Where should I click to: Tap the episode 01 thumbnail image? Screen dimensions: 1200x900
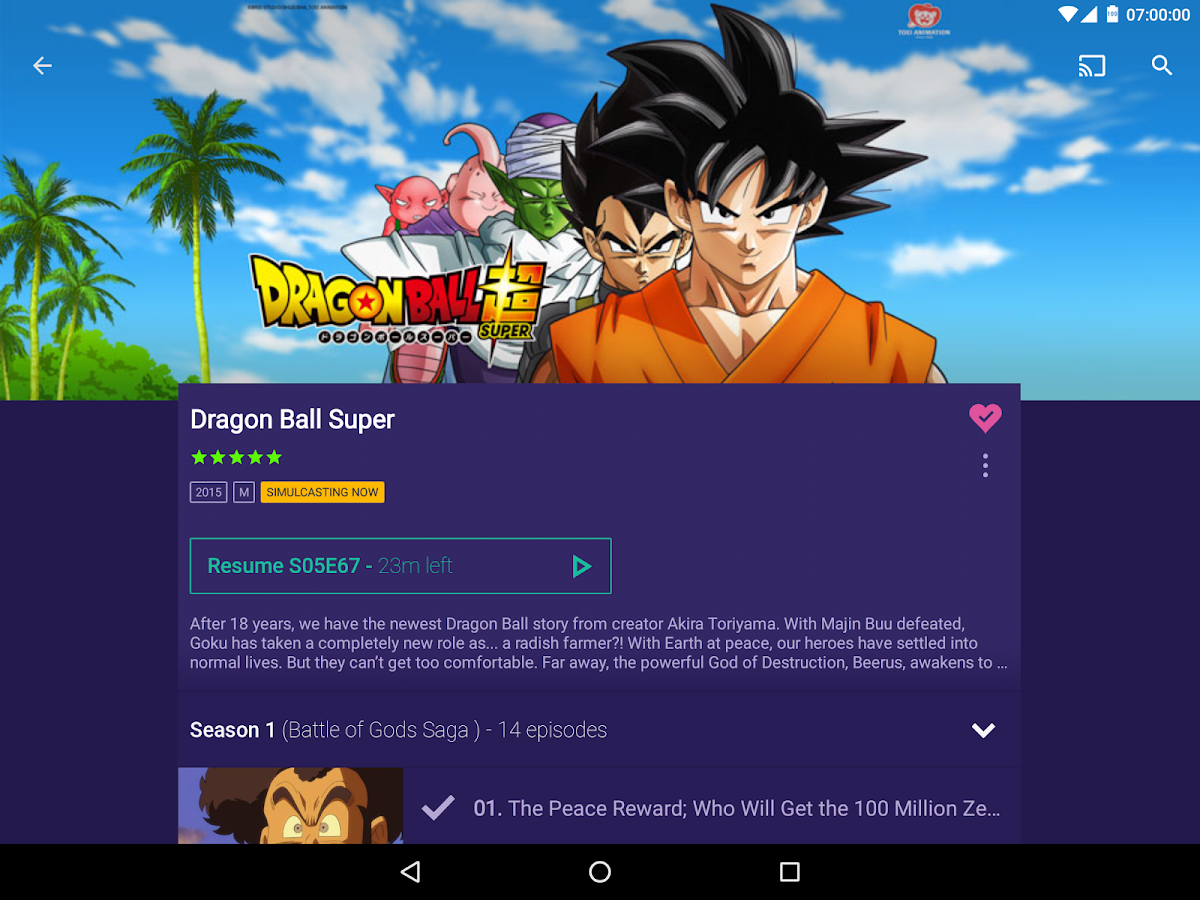coord(290,806)
